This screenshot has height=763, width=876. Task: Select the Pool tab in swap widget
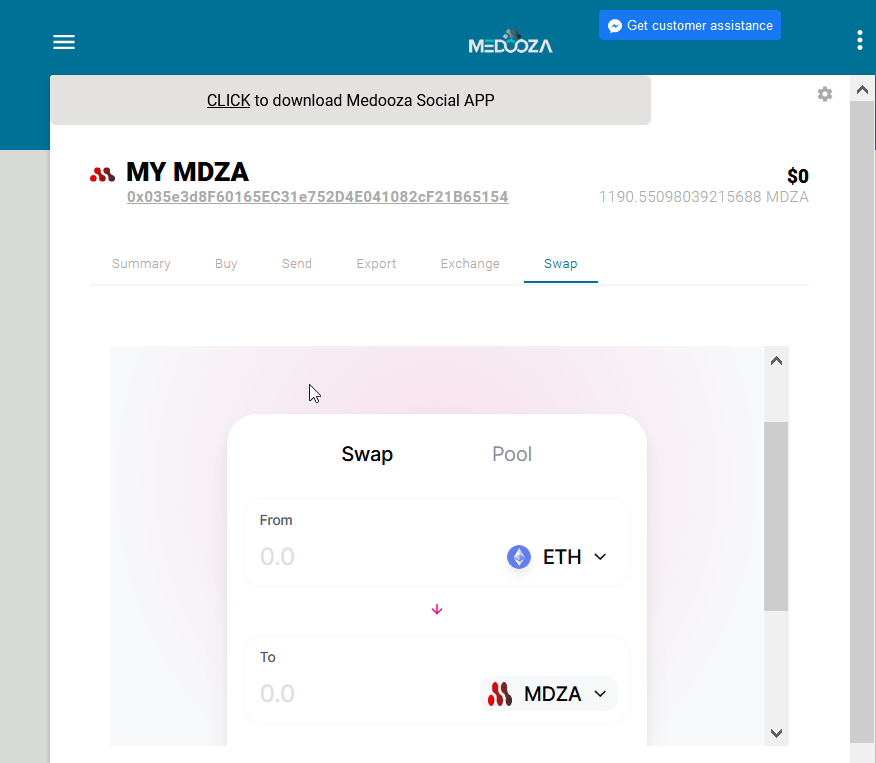pyautogui.click(x=512, y=454)
